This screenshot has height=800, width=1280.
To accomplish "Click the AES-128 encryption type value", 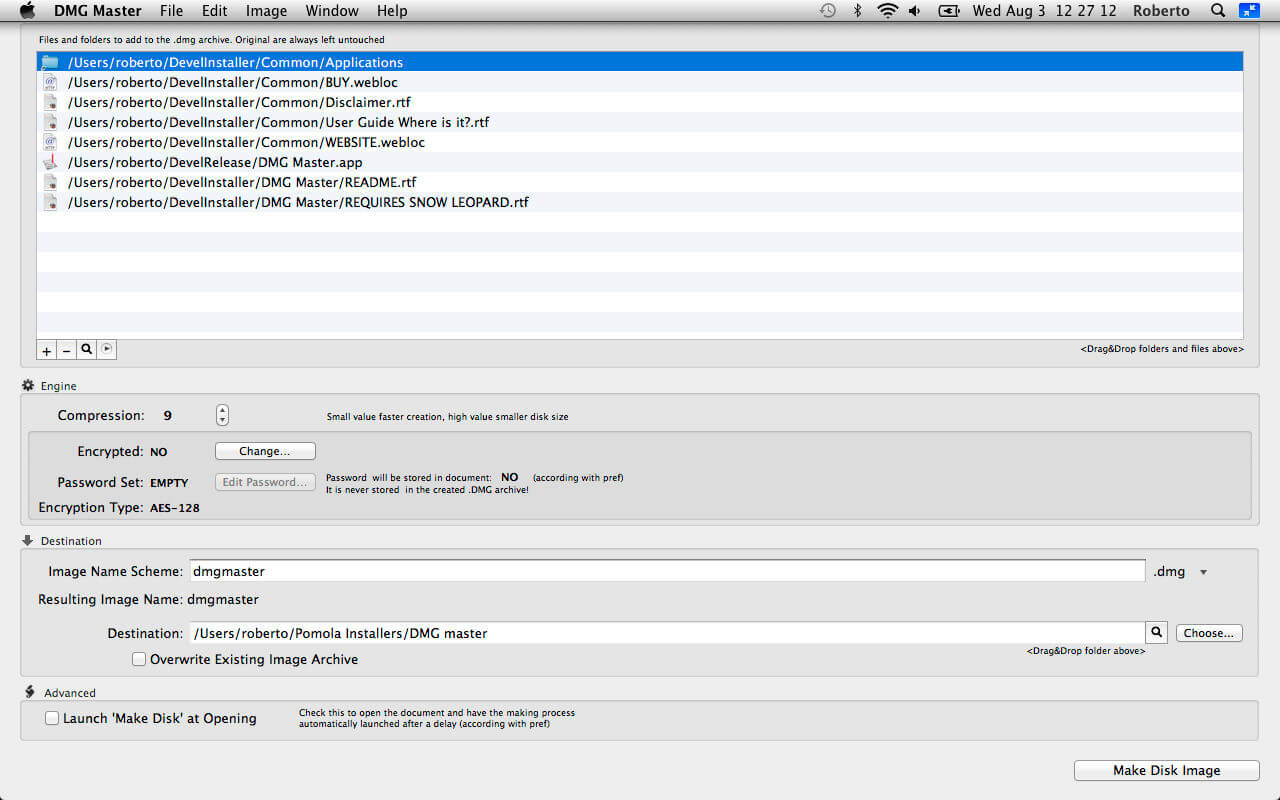I will click(x=175, y=508).
